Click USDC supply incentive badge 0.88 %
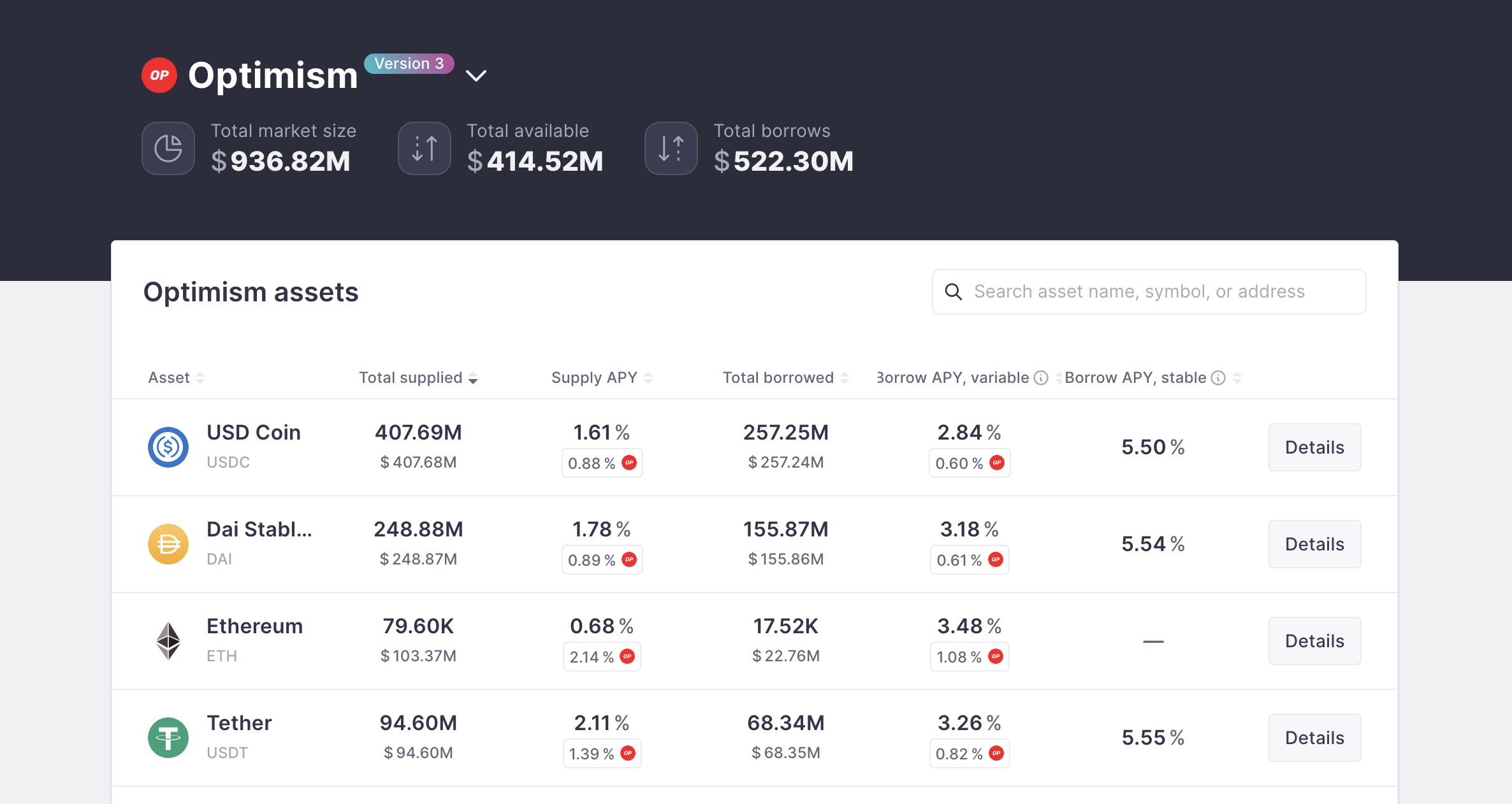 click(x=602, y=463)
